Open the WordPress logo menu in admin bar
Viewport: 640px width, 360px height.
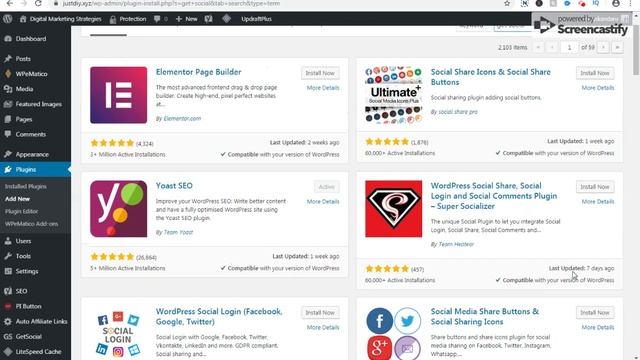pyautogui.click(x=7, y=19)
